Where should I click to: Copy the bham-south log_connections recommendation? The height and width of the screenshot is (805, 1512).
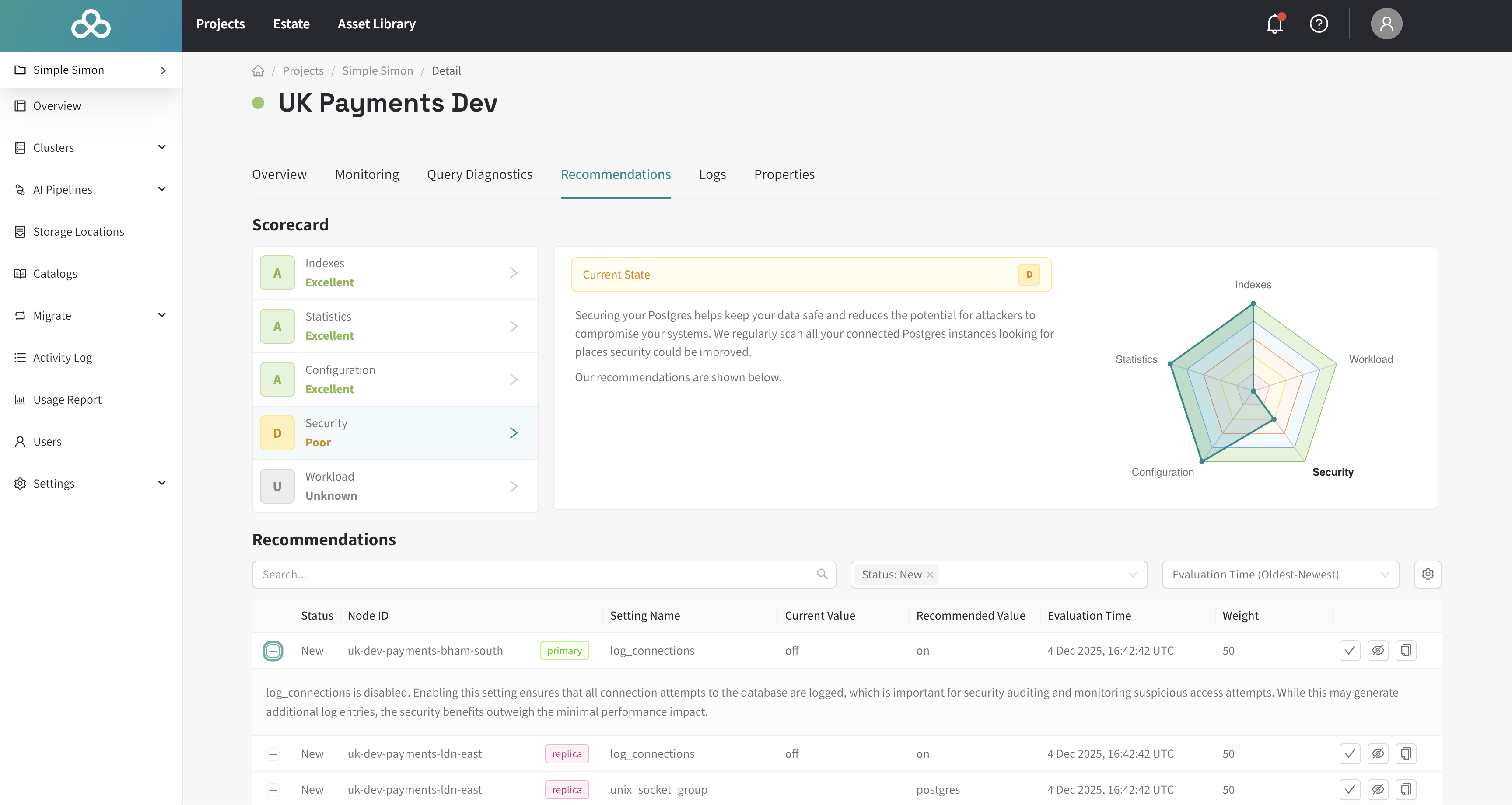point(1406,651)
